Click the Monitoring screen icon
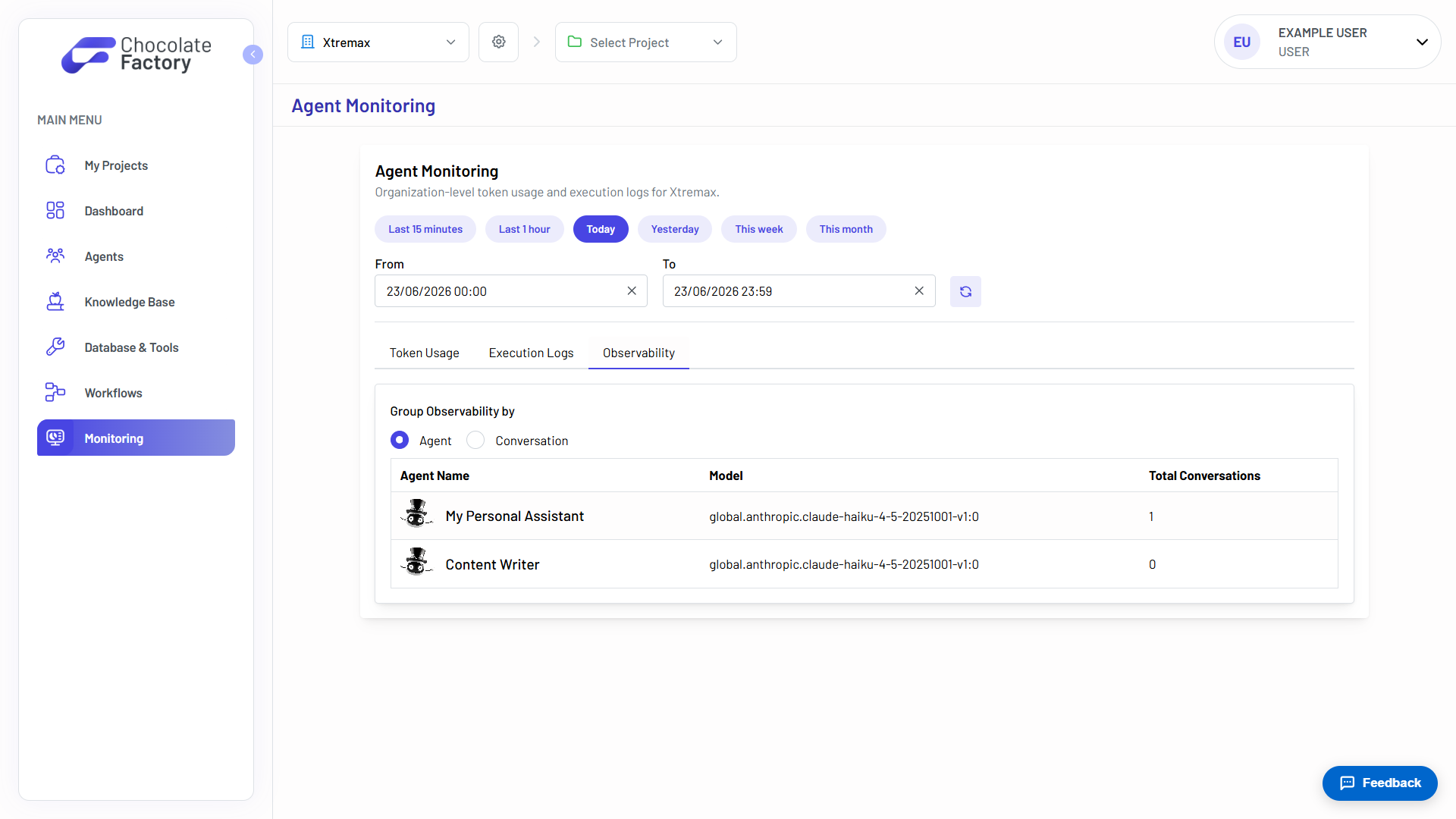Image resolution: width=1456 pixels, height=819 pixels. click(x=55, y=438)
